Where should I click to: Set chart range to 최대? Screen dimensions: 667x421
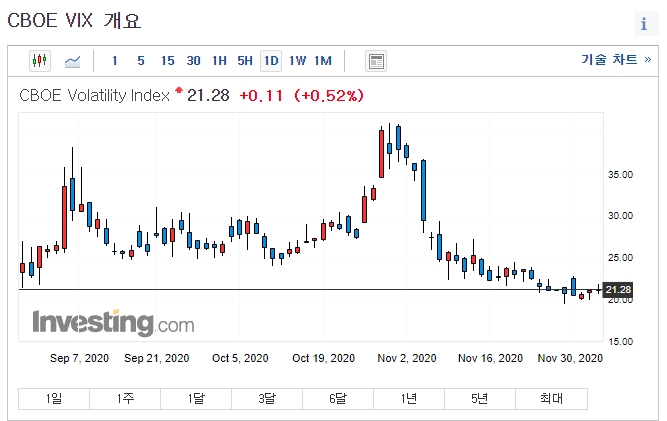click(552, 398)
